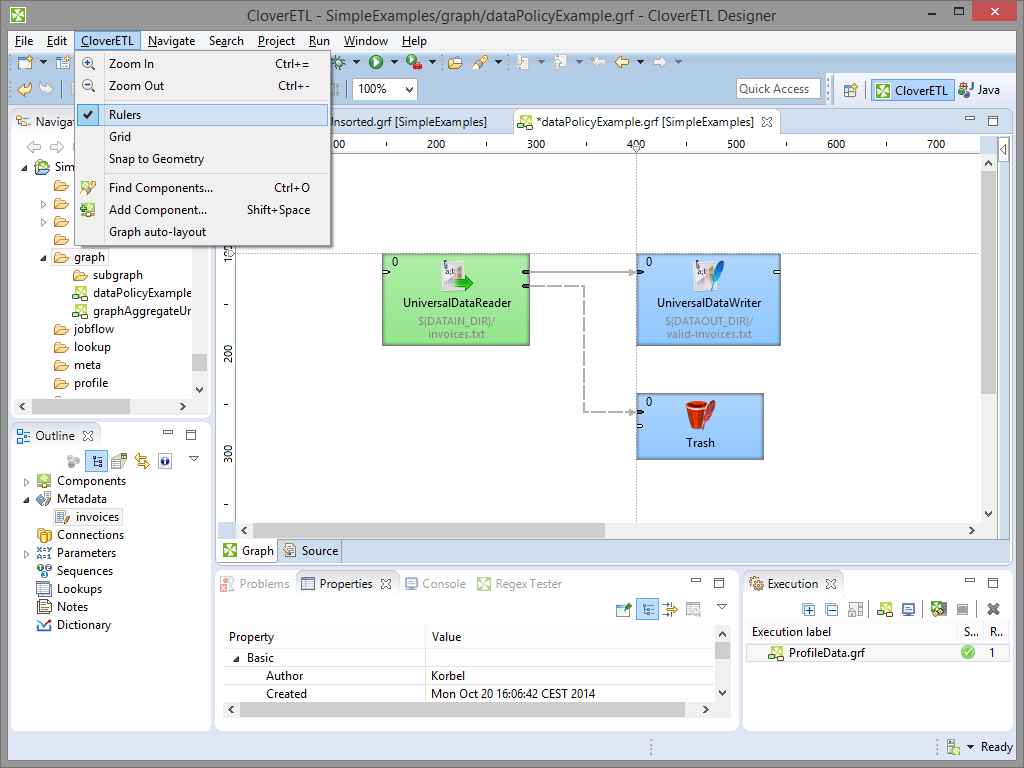1024x768 pixels.
Task: Choose Find Components... menu entry
Action: (202, 188)
